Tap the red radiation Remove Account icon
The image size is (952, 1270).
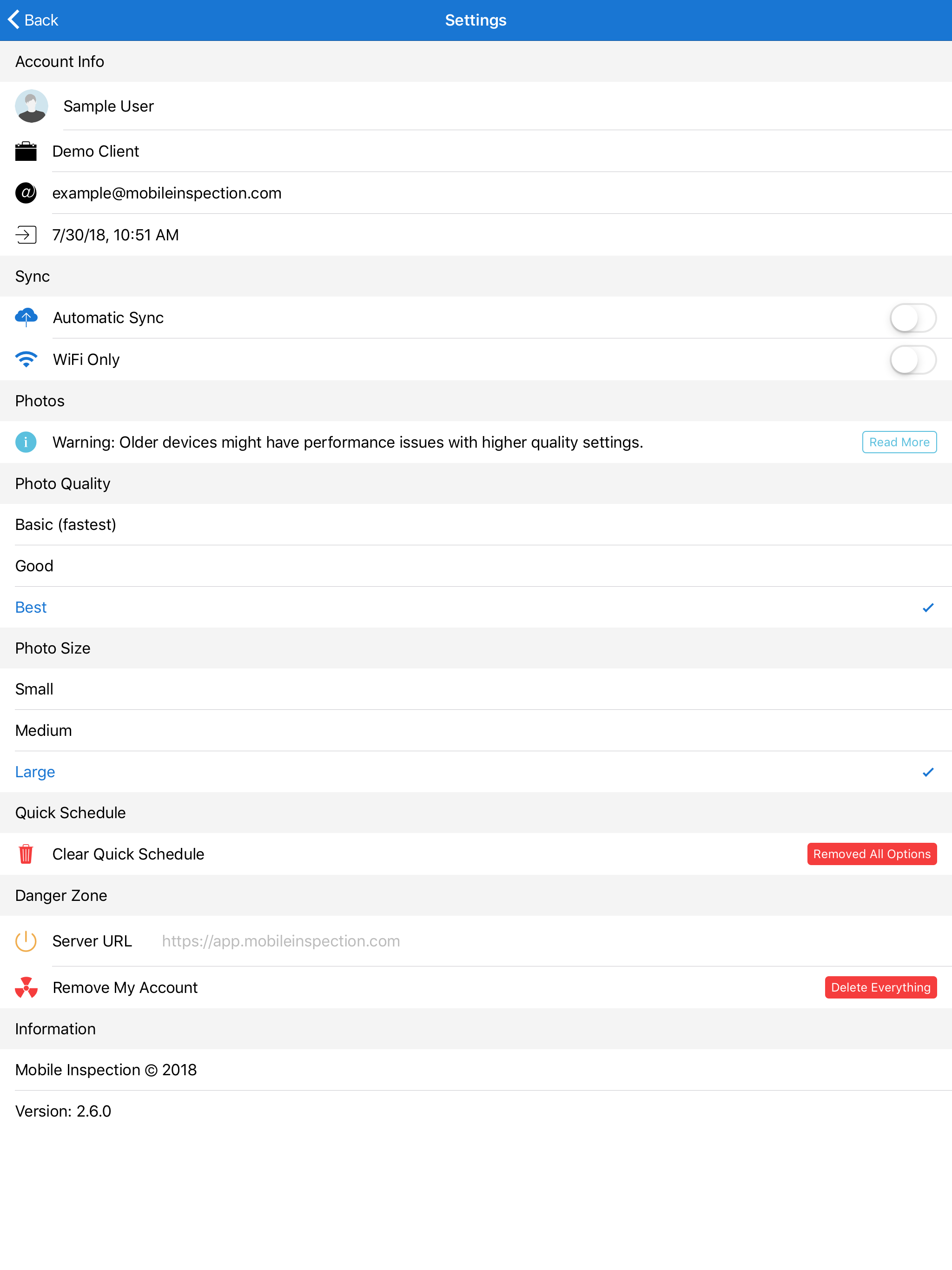[26, 987]
